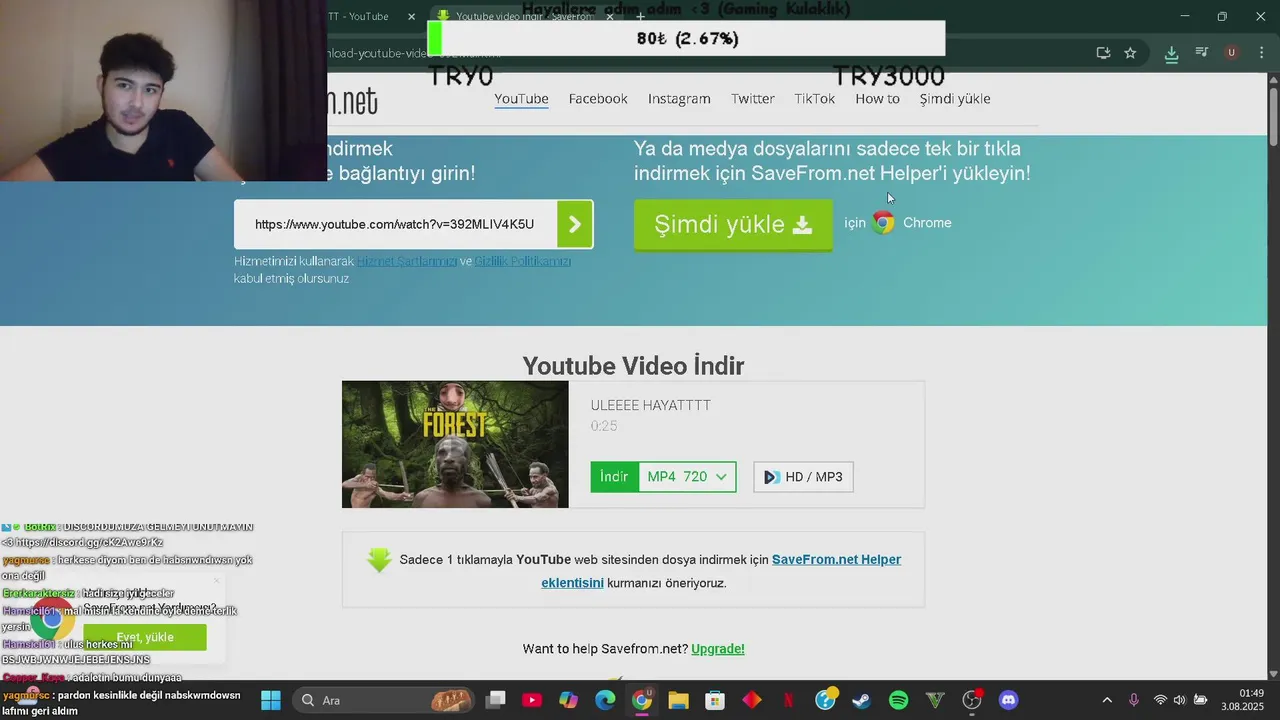
Task: Click the microphone icon in system tray
Action: click(x=1133, y=700)
